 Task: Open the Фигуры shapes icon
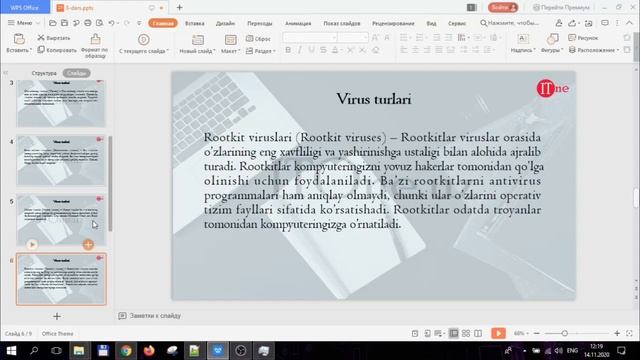552,39
